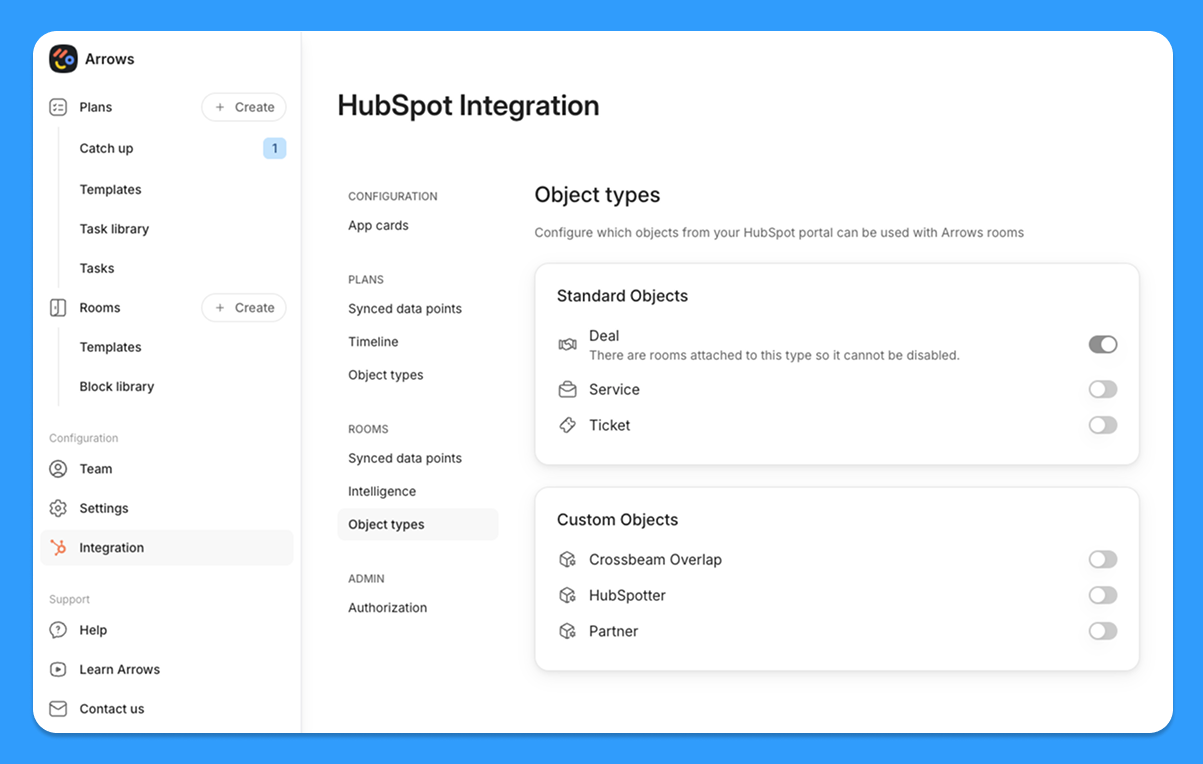Image resolution: width=1203 pixels, height=764 pixels.
Task: Click the Crossbeam Overlap label
Action: 655,560
